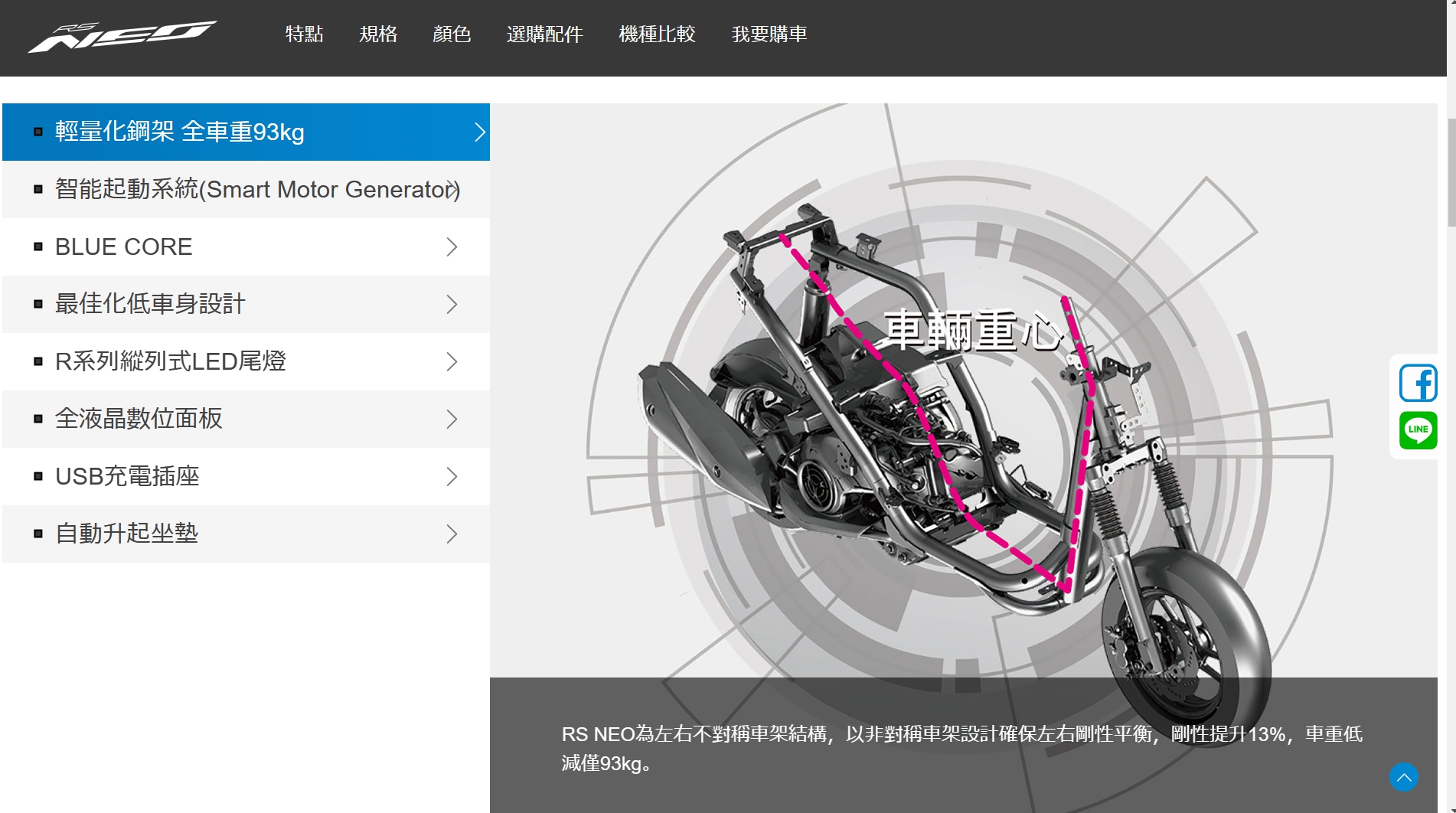This screenshot has width=1456, height=813.
Task: Click the blue back-to-top arrow button
Action: point(1404,777)
